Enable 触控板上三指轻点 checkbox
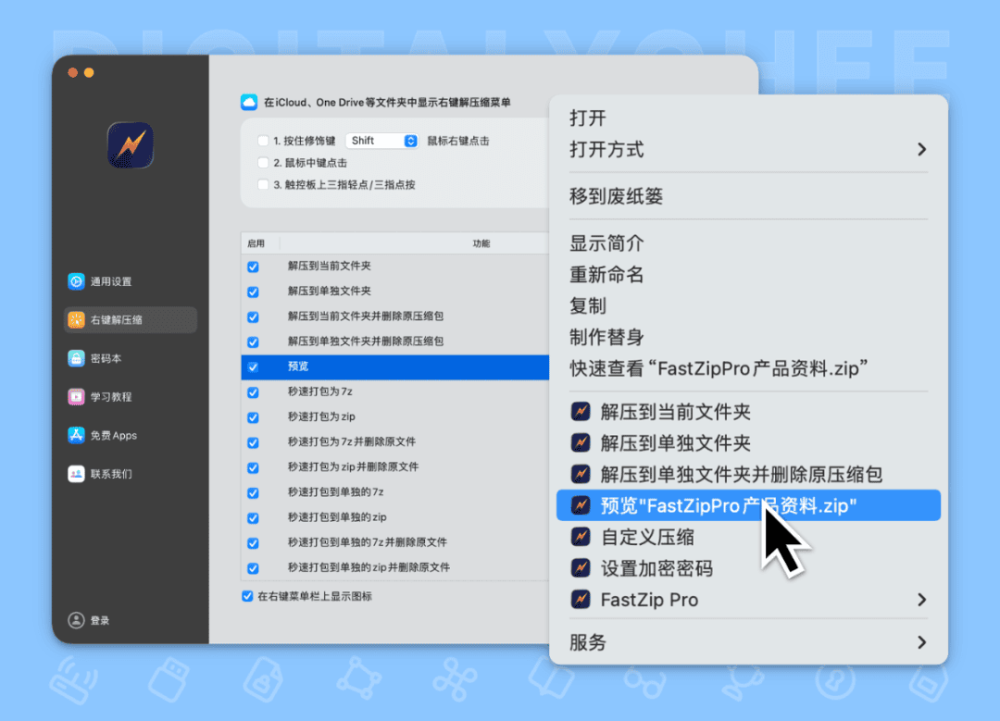 (263, 185)
